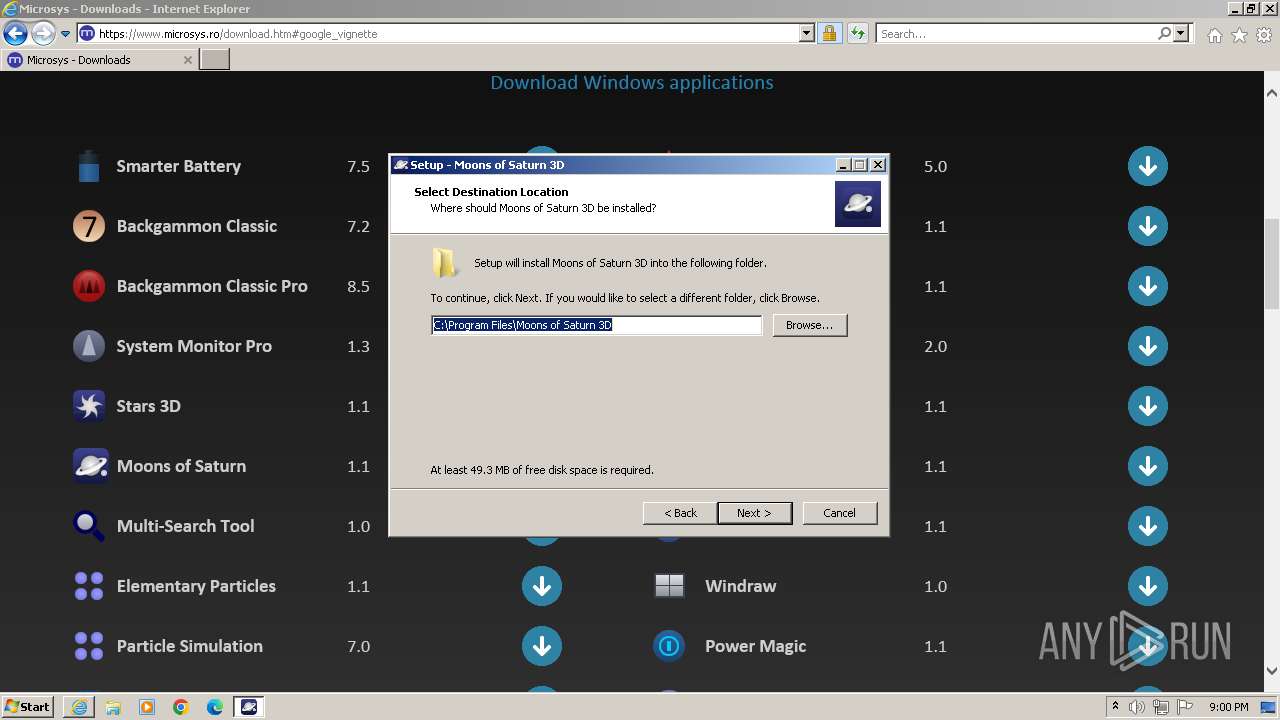Click the System Monitor Pro icon
The image size is (1280, 720).
pyautogui.click(x=89, y=346)
